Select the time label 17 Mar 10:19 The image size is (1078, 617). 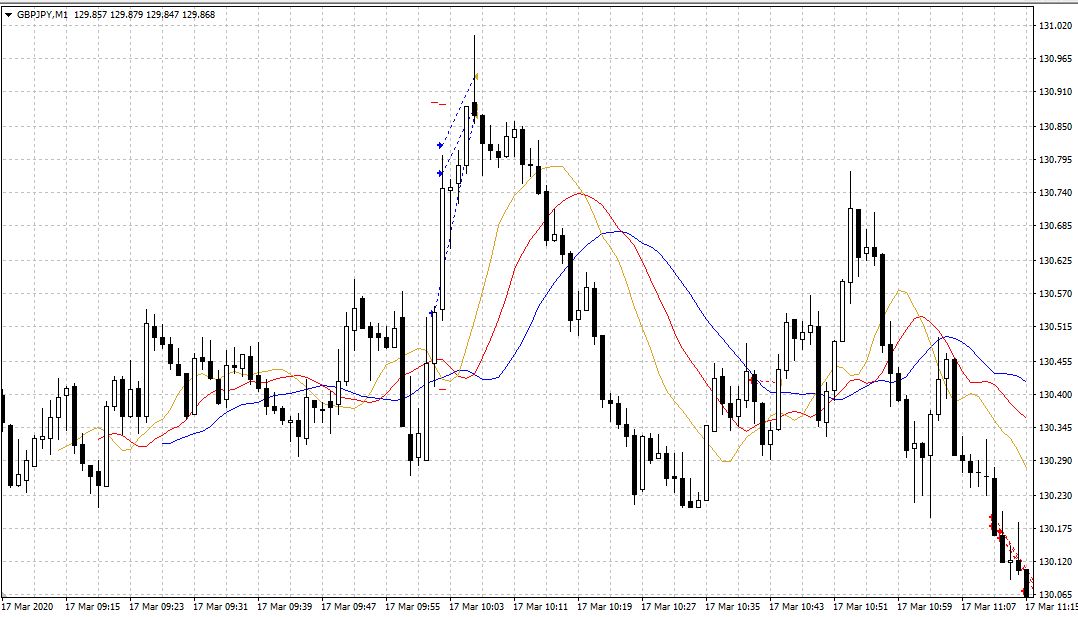(604, 607)
